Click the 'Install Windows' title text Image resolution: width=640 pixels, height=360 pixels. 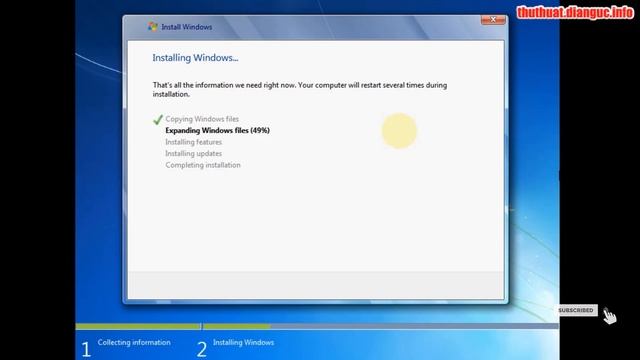[x=187, y=27]
